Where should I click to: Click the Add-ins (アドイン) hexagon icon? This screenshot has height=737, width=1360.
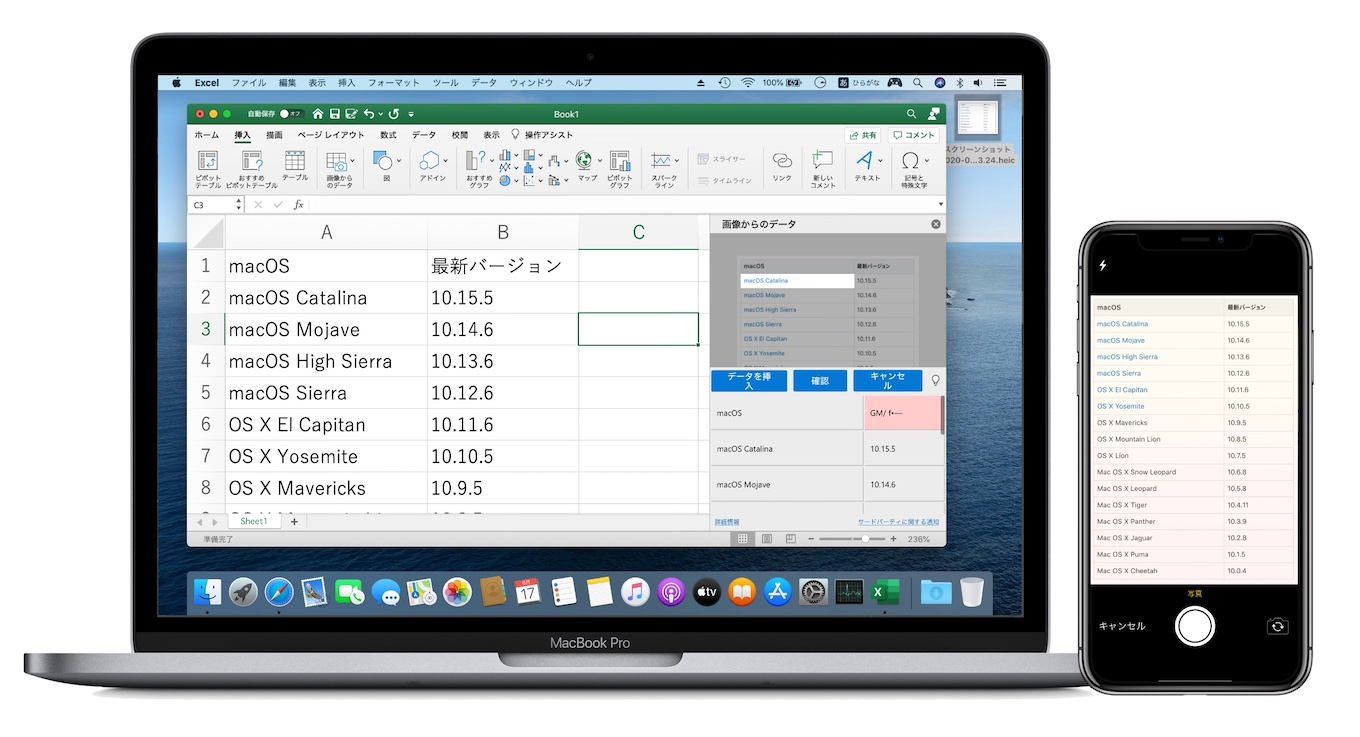point(429,161)
